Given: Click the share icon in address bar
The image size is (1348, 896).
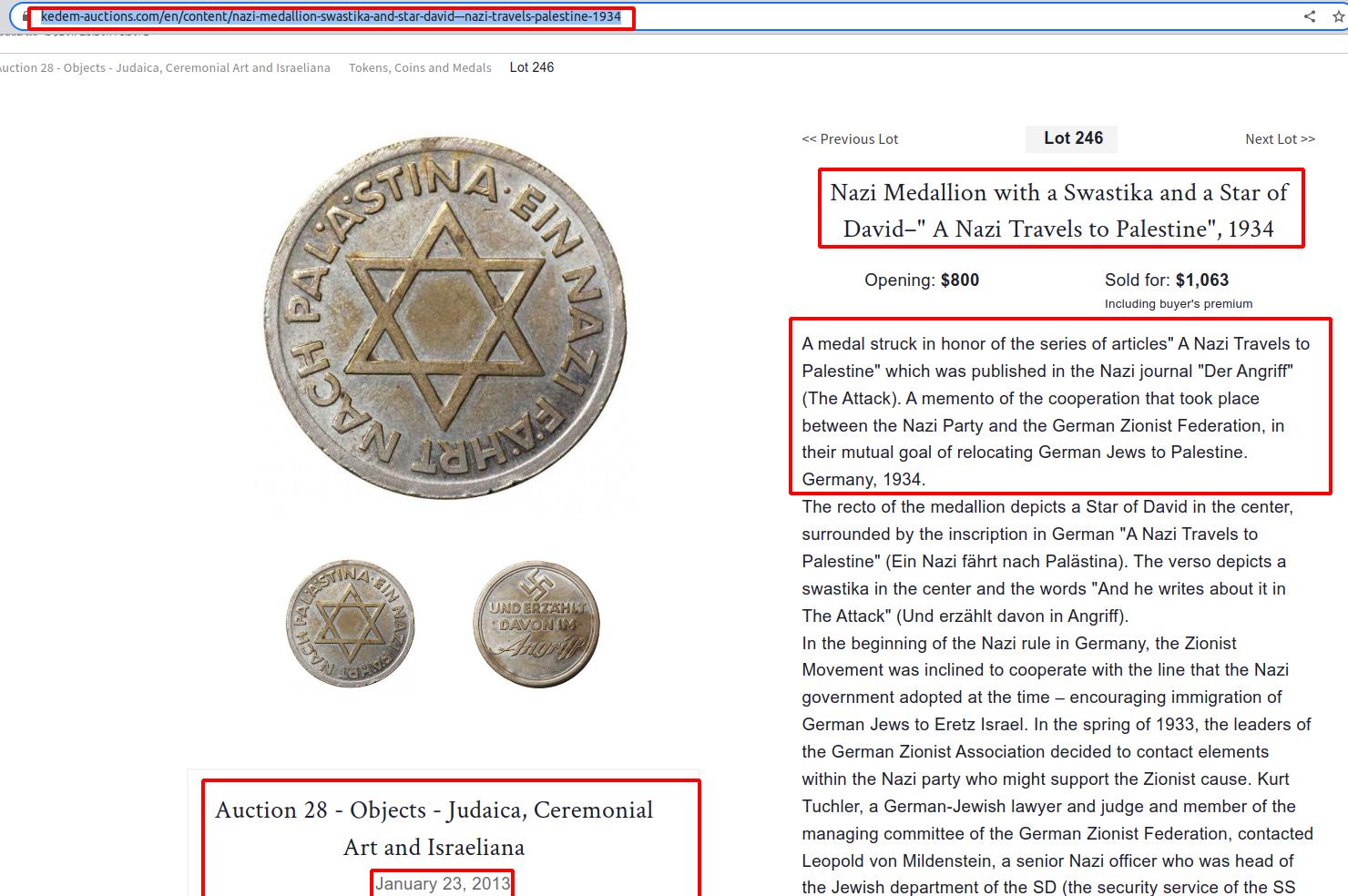Looking at the screenshot, I should 1310,16.
